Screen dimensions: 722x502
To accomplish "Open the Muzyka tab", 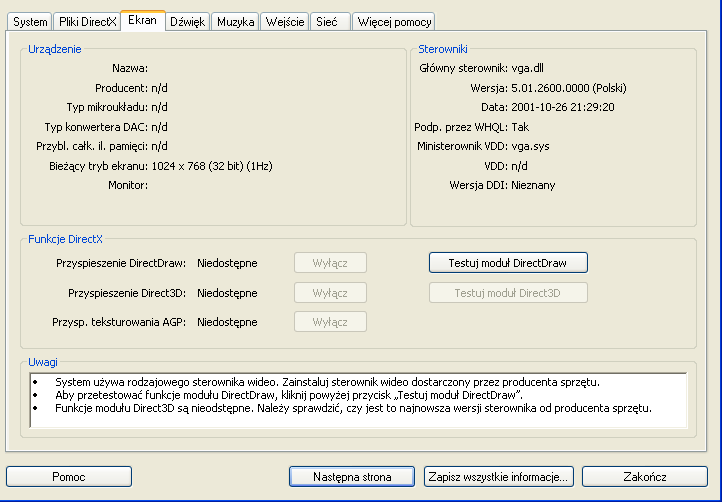I will (x=235, y=22).
